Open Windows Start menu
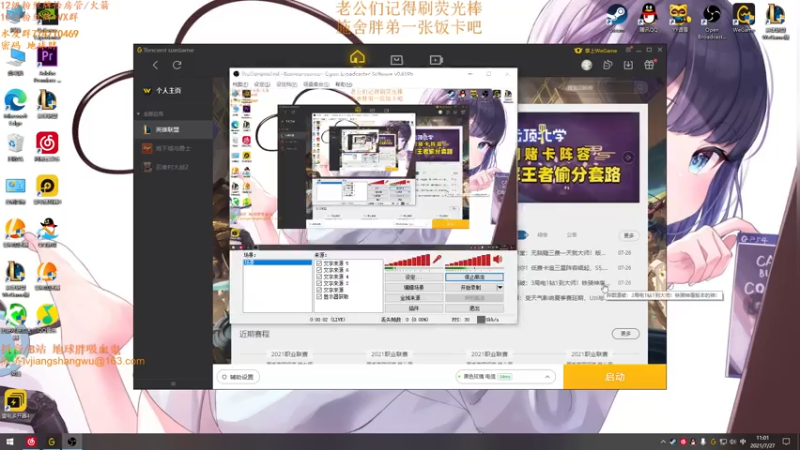 (x=10, y=442)
